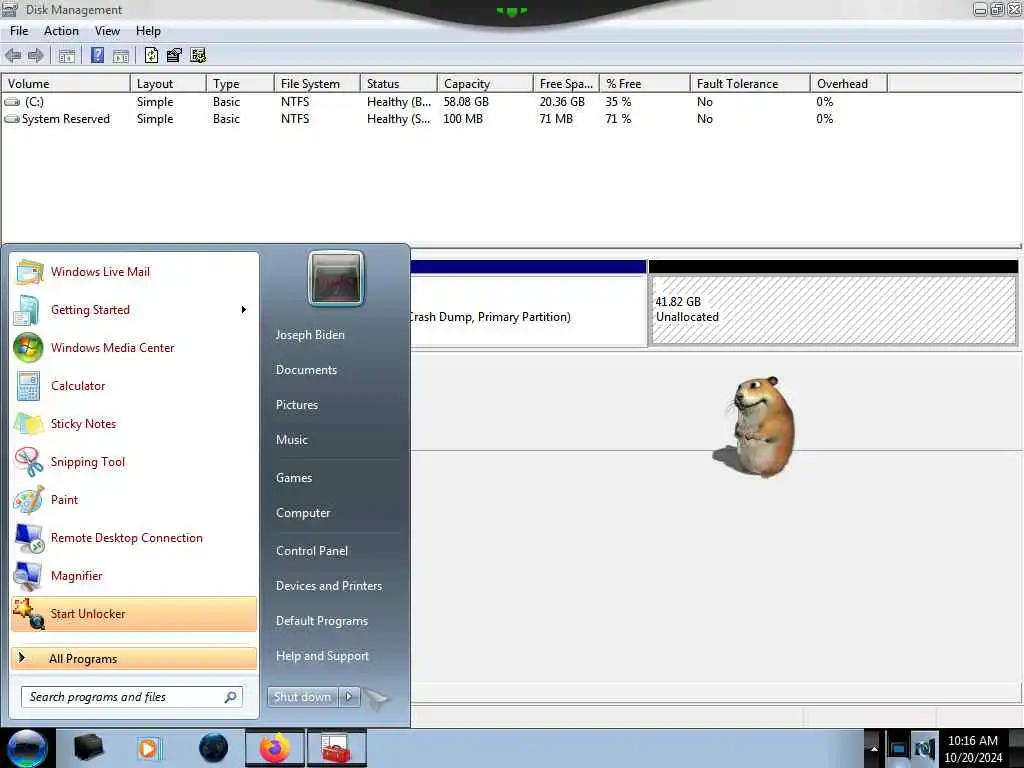1024x768 pixels.
Task: Open the media player taskbar icon
Action: point(148,748)
